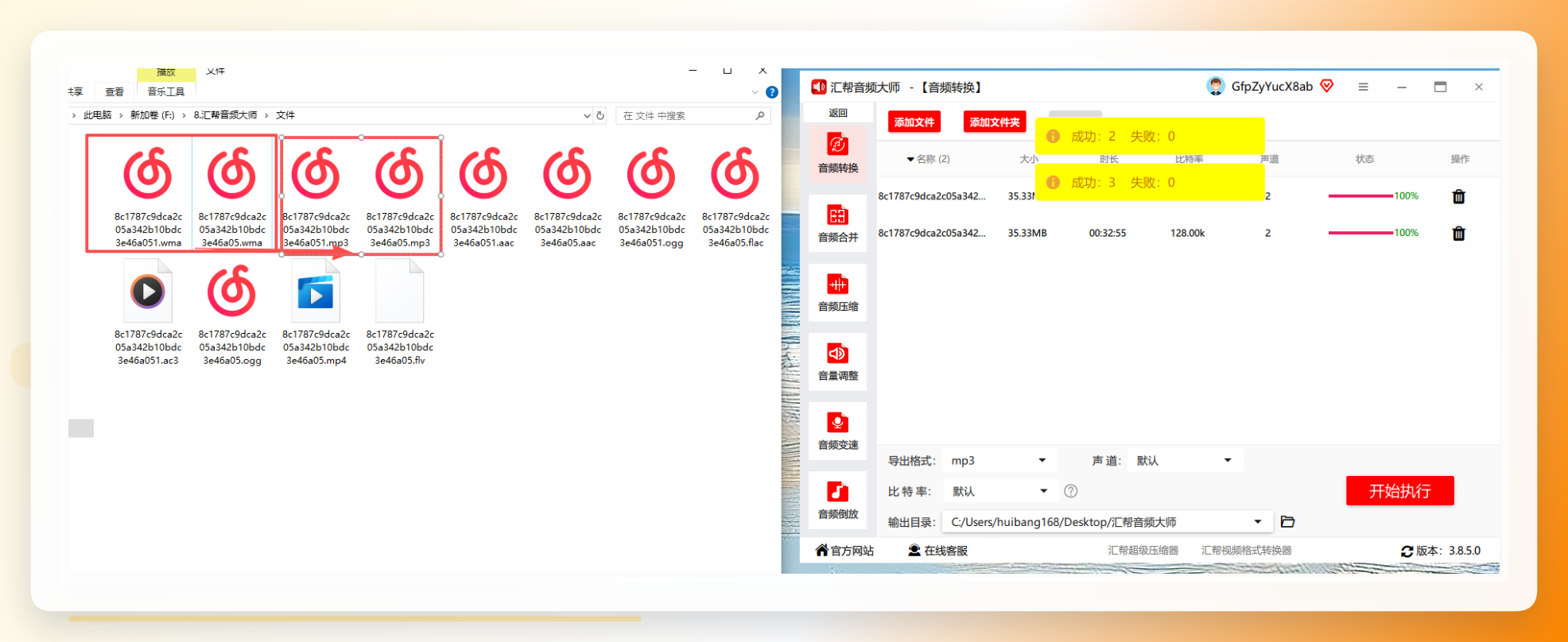Switch to the 查看 ribbon tab
This screenshot has height=642, width=1568.
[x=114, y=92]
